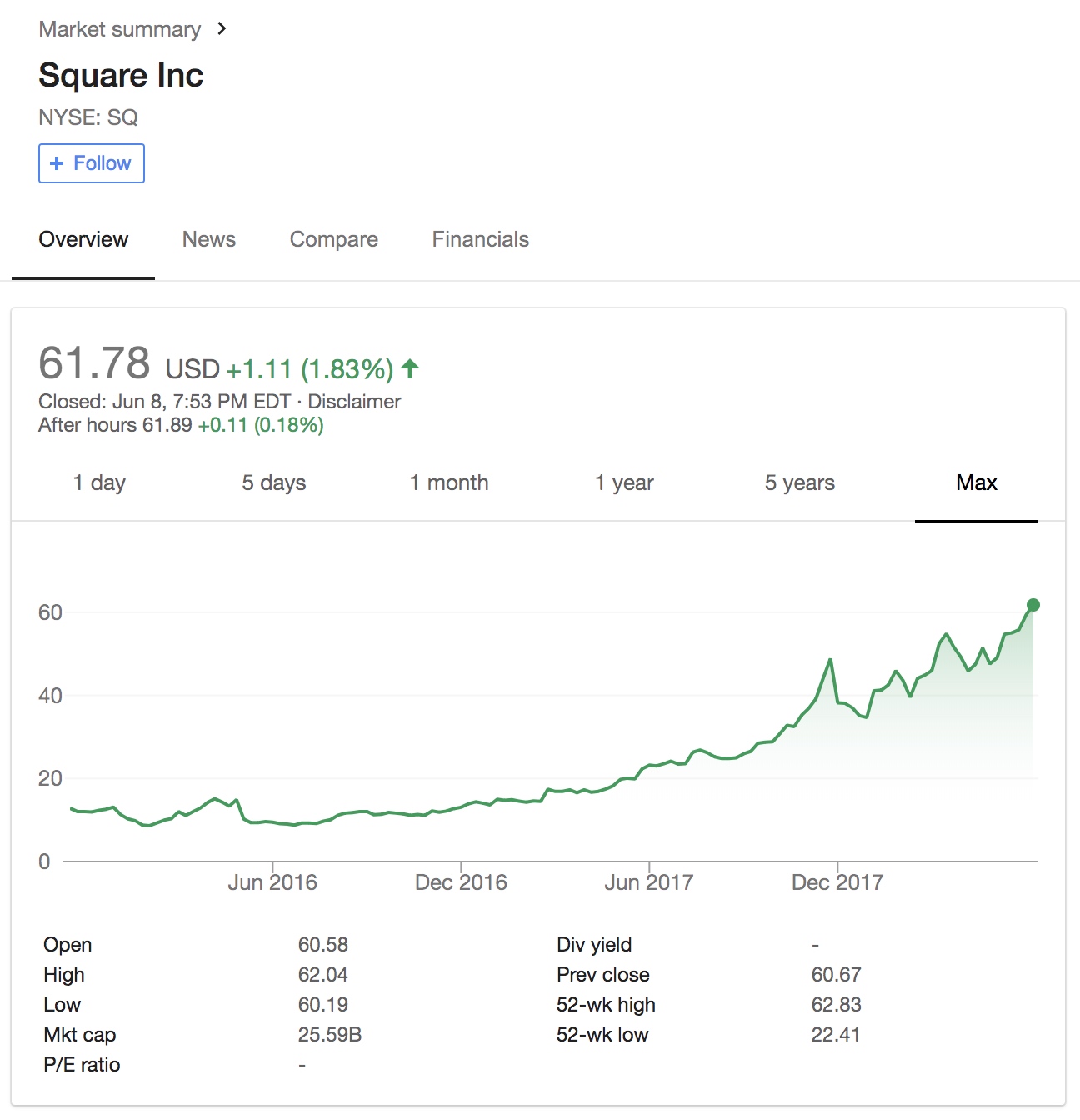
Task: Show the 1 day chart range
Action: pyautogui.click(x=99, y=482)
